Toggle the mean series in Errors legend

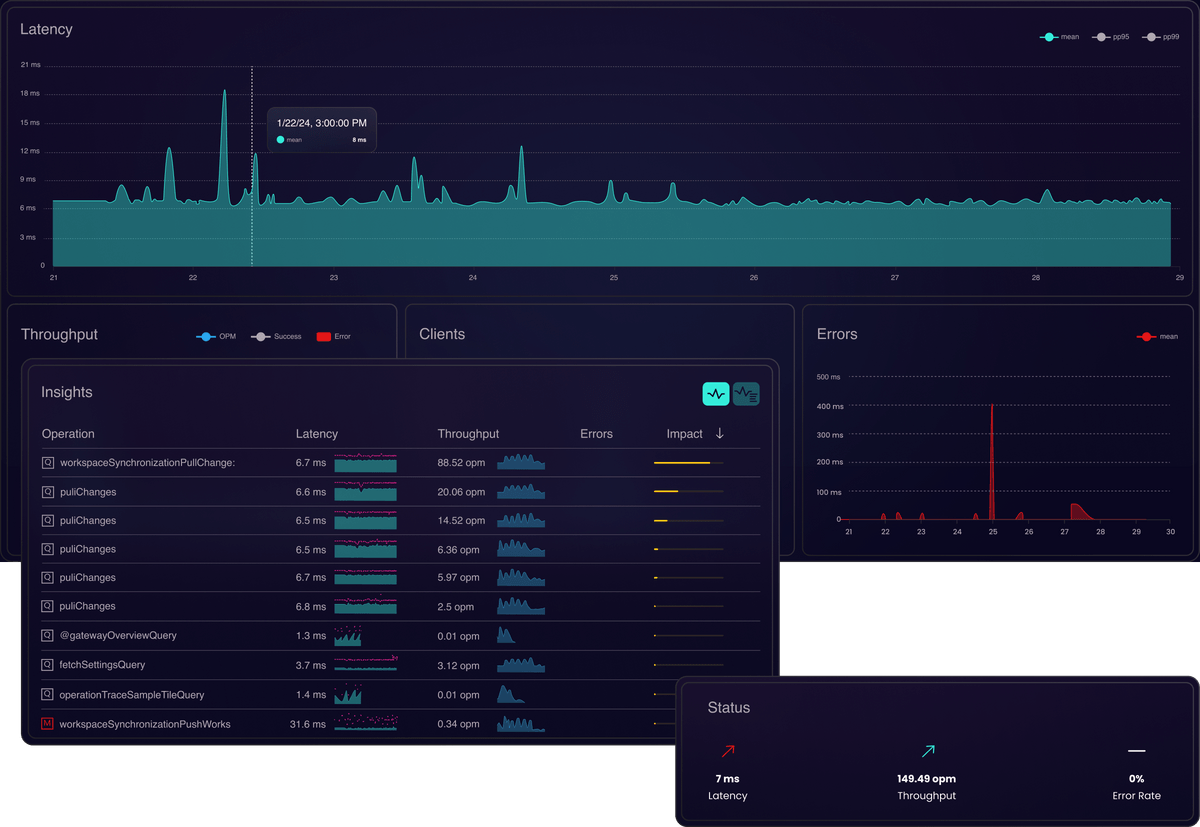click(x=1158, y=337)
